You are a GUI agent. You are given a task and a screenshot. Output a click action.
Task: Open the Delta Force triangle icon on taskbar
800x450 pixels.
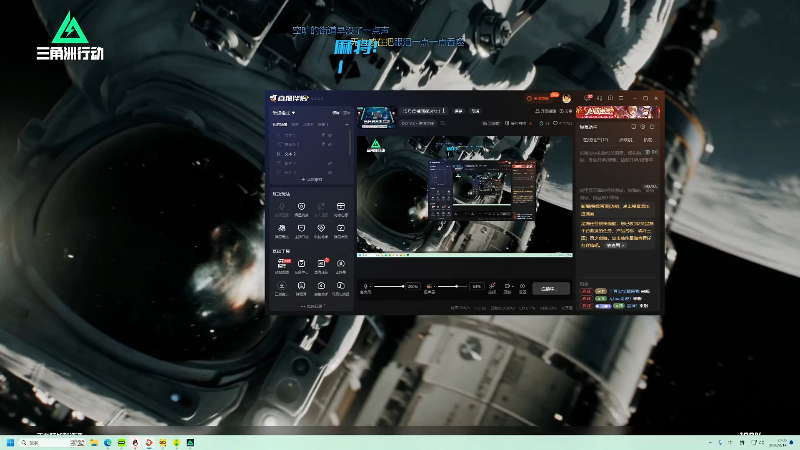pos(190,442)
